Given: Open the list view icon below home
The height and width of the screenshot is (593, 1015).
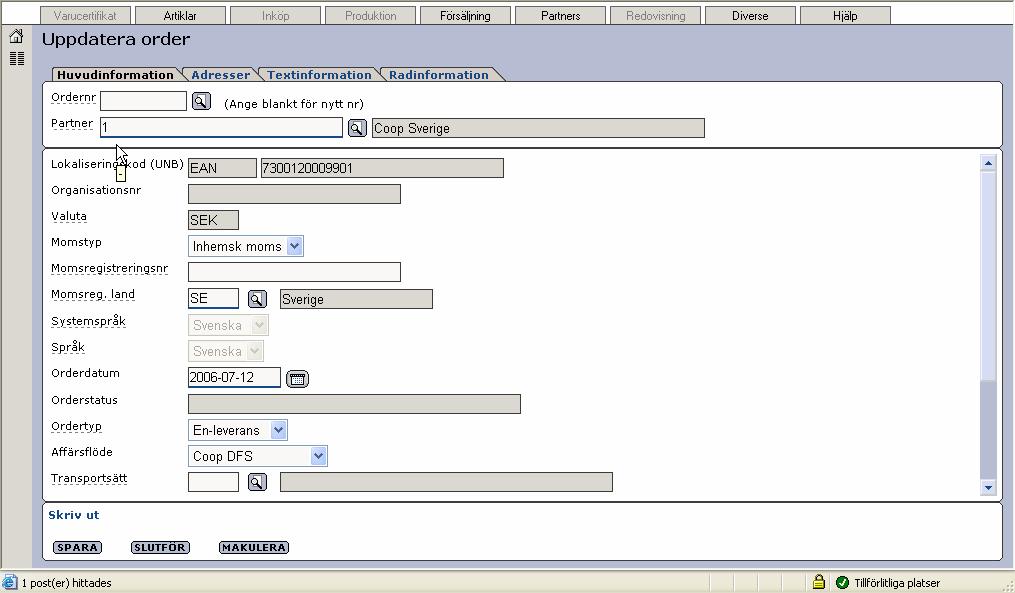Looking at the screenshot, I should coord(17,58).
